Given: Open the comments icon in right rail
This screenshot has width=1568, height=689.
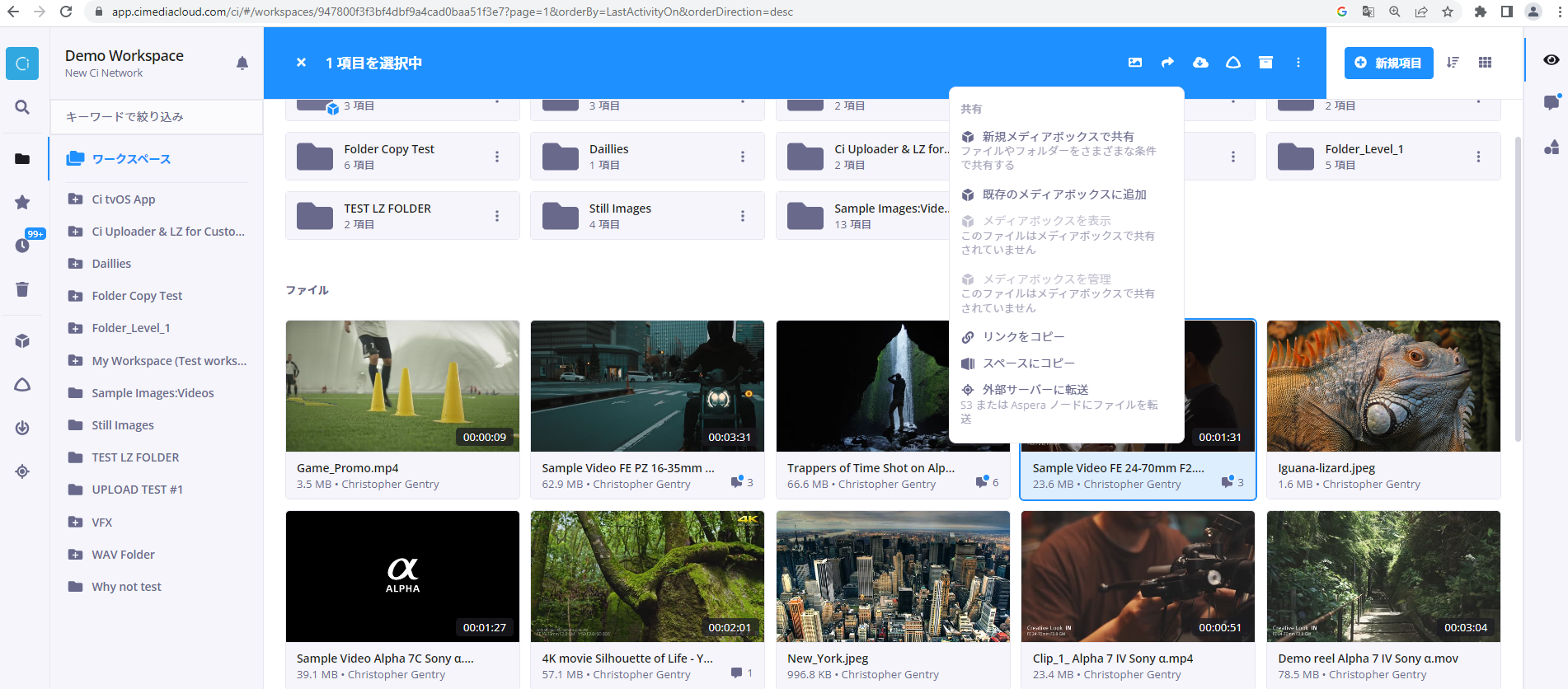Looking at the screenshot, I should point(1552,103).
